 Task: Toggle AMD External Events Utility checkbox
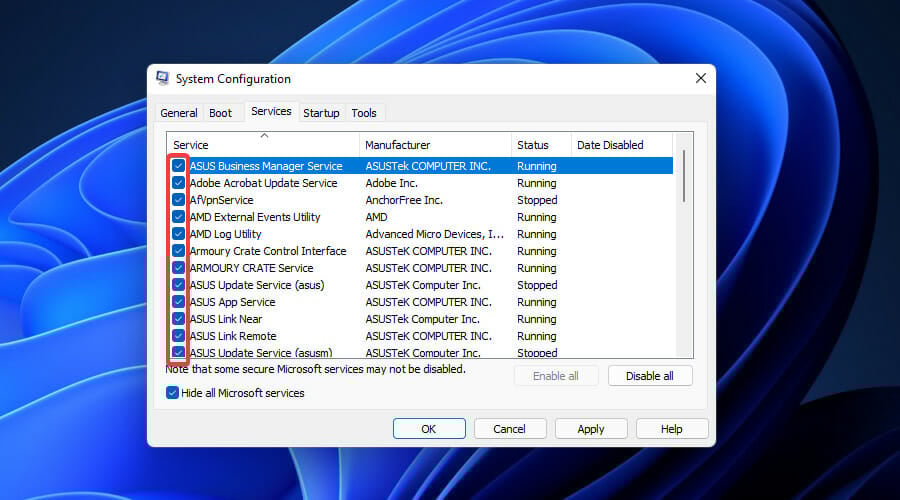(178, 217)
